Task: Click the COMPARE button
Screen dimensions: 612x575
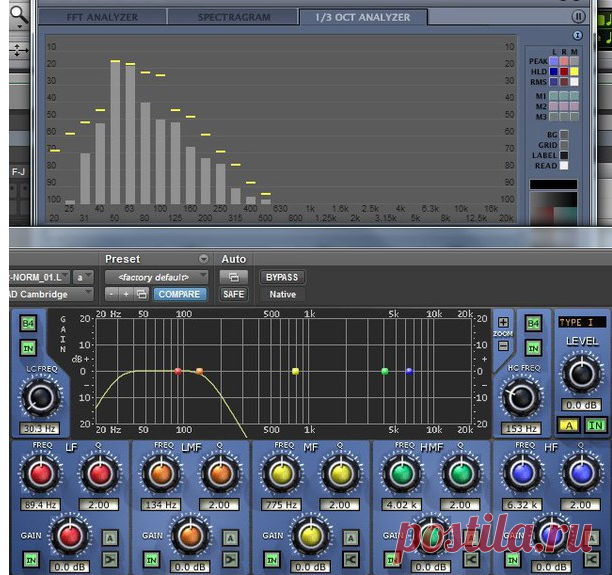Action: pyautogui.click(x=179, y=294)
